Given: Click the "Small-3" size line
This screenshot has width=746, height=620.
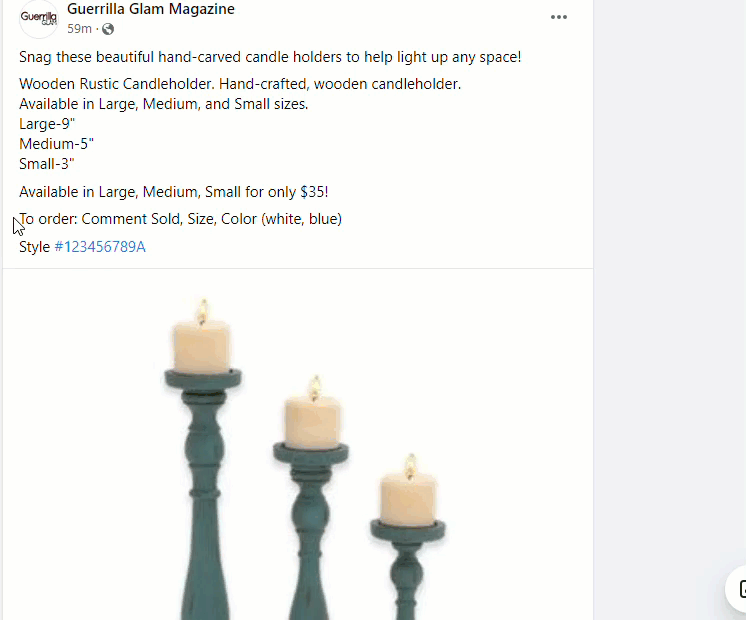Looking at the screenshot, I should pos(47,164).
